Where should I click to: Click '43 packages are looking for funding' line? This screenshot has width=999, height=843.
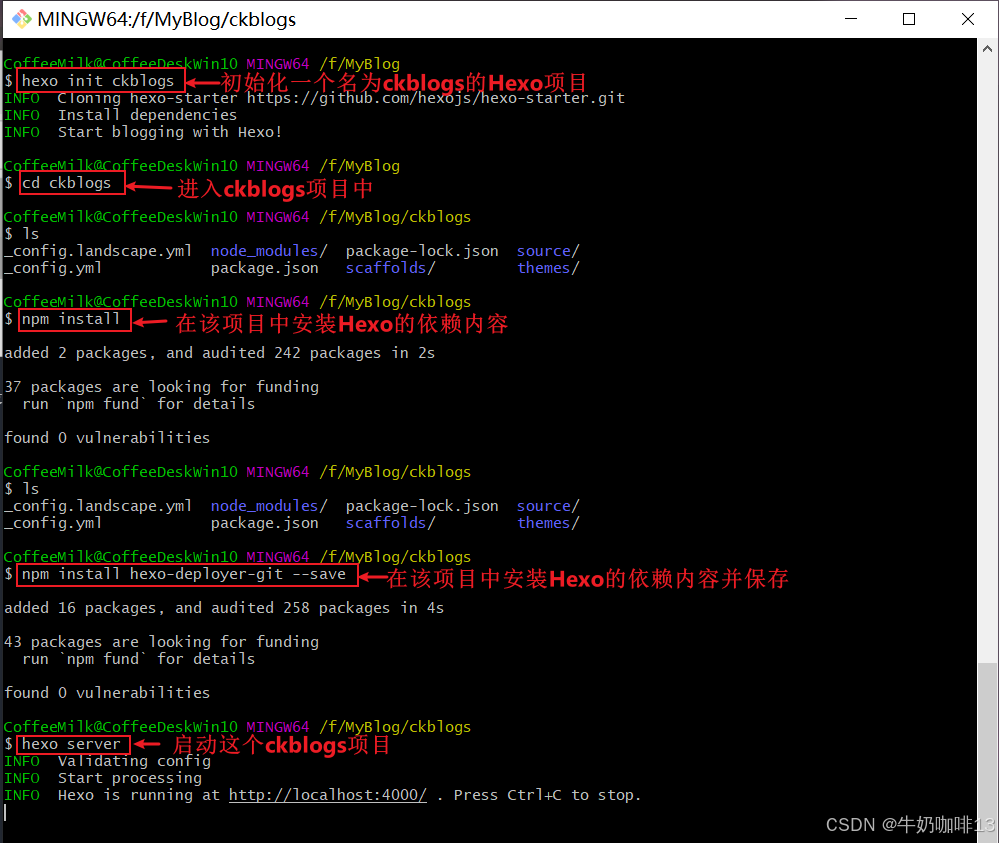click(x=162, y=642)
